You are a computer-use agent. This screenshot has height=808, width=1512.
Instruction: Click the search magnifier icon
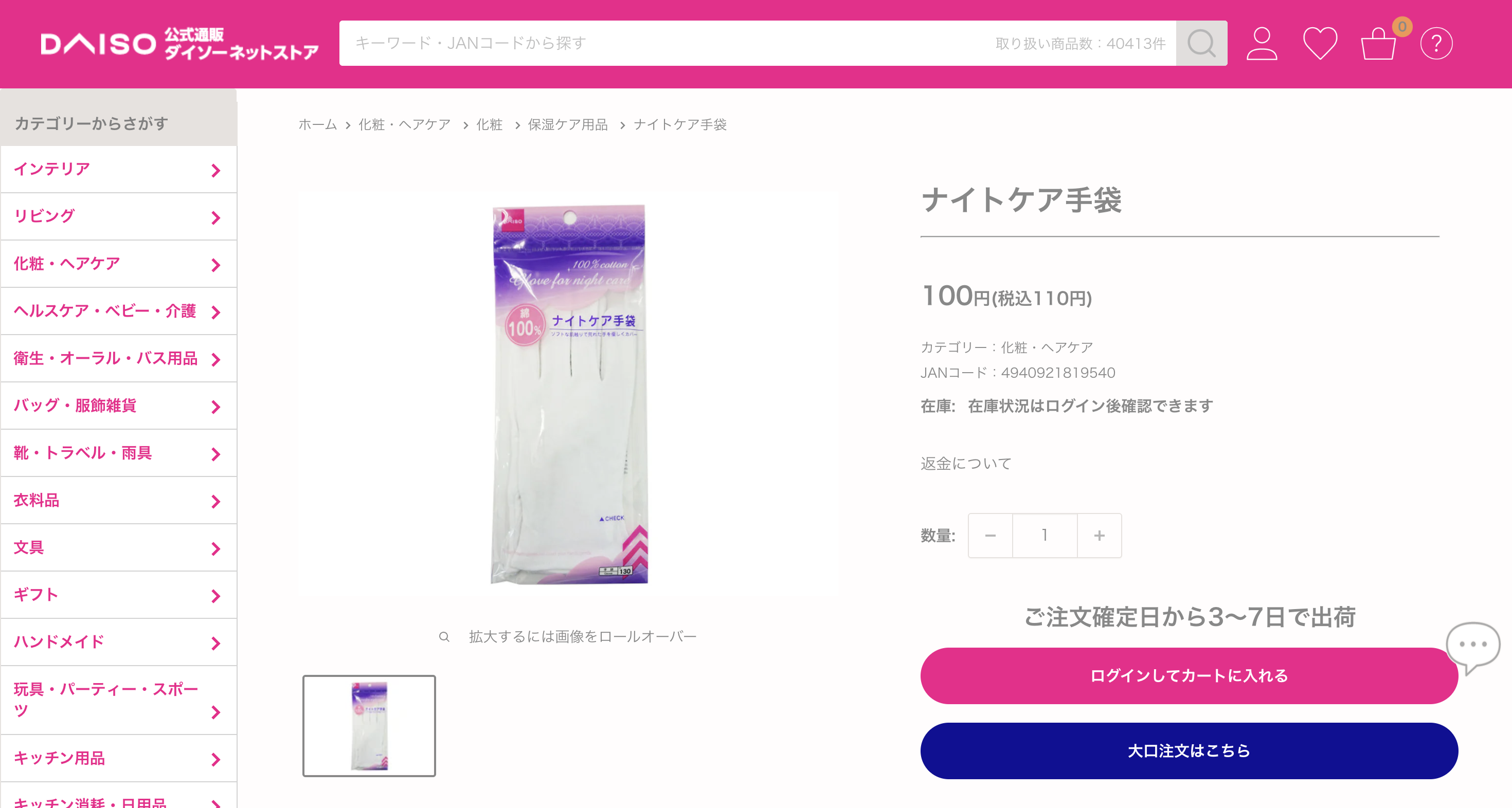[1201, 43]
